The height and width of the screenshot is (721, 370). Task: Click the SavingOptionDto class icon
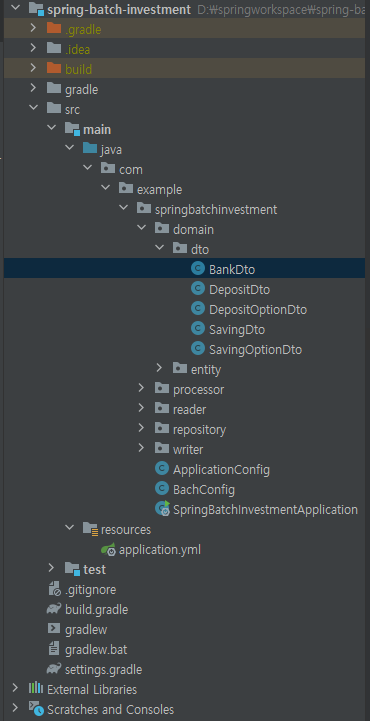198,349
